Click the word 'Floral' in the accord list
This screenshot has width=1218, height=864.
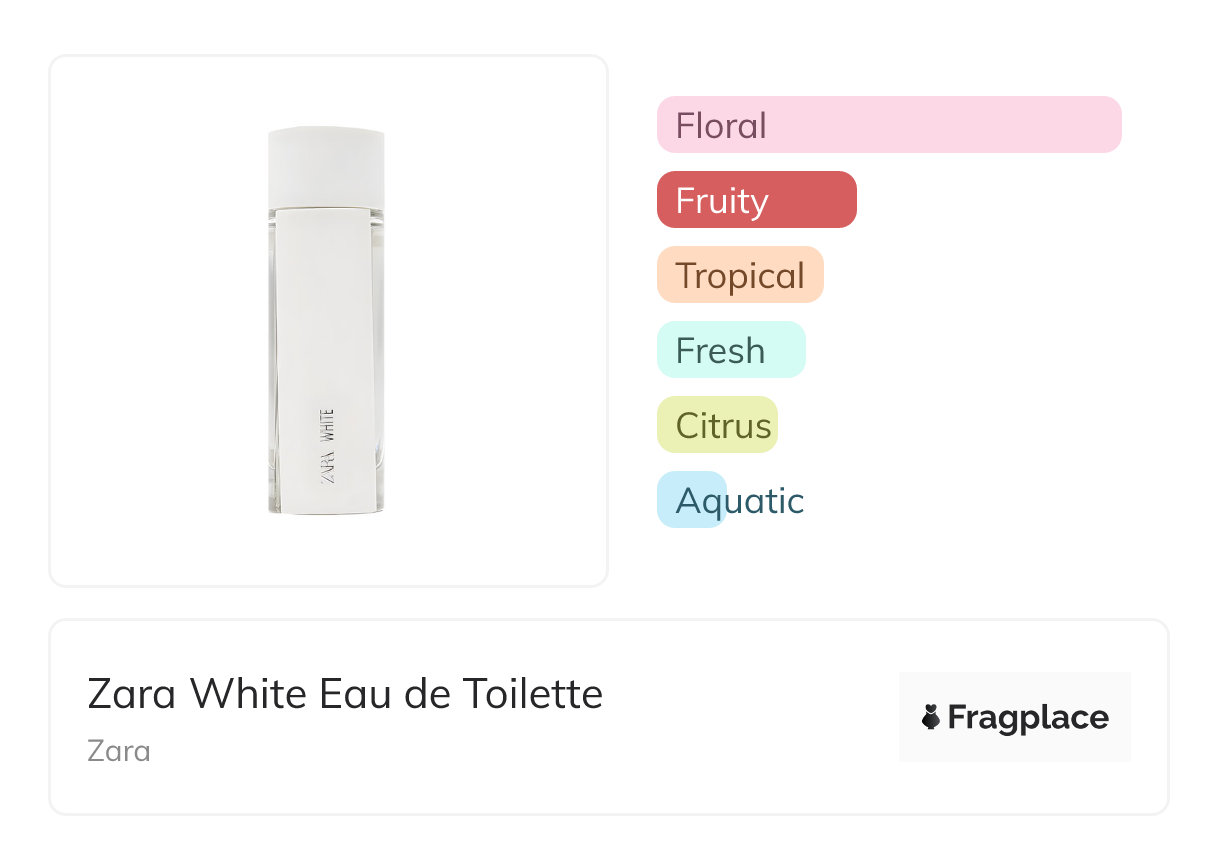721,126
